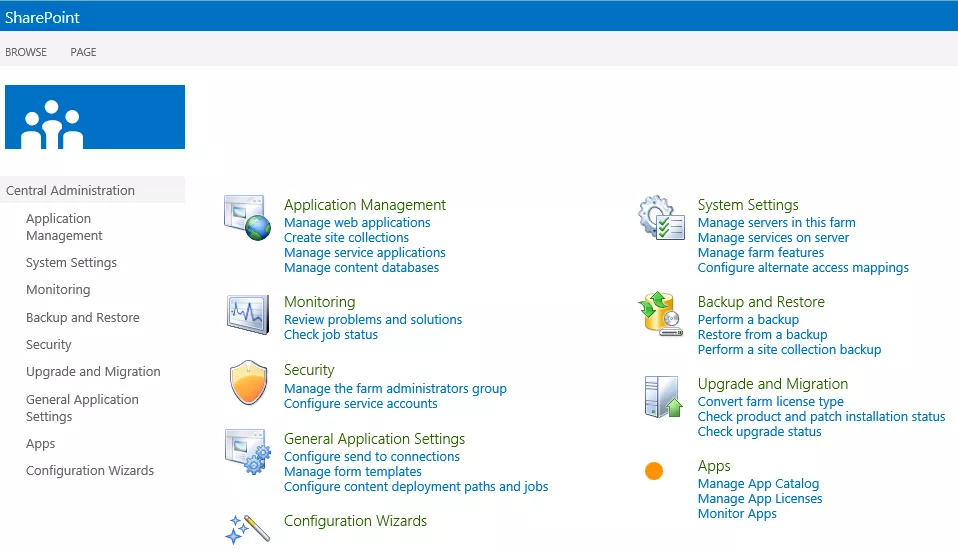
Task: Open Review problems and solutions link
Action: [373, 319]
